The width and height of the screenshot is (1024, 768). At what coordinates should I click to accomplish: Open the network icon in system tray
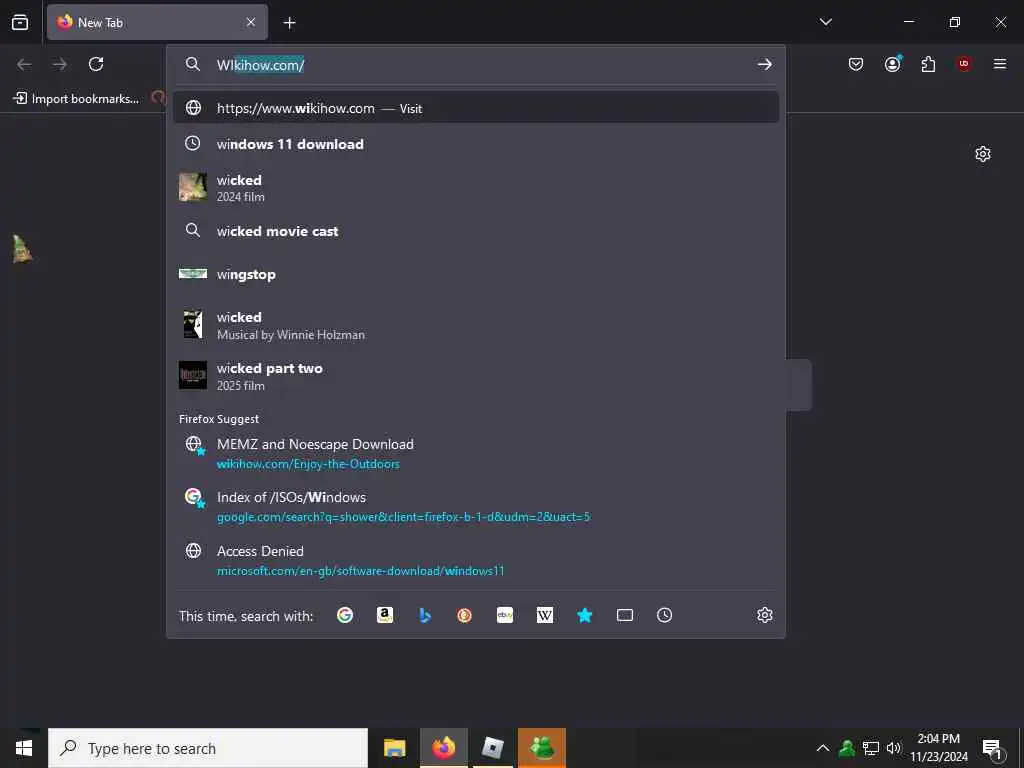pyautogui.click(x=871, y=748)
